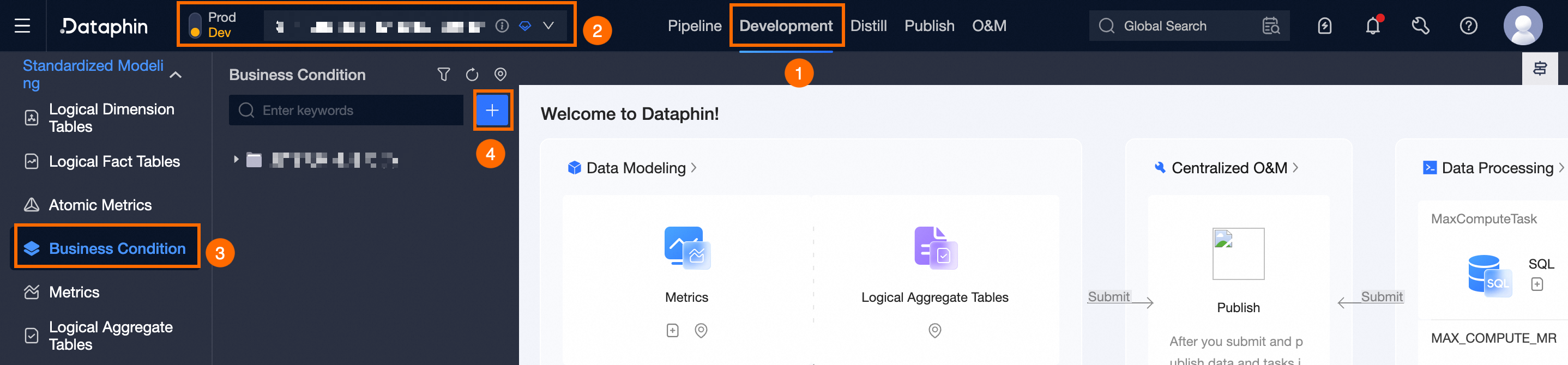Click the locate icon in Business Condition header

(x=500, y=74)
